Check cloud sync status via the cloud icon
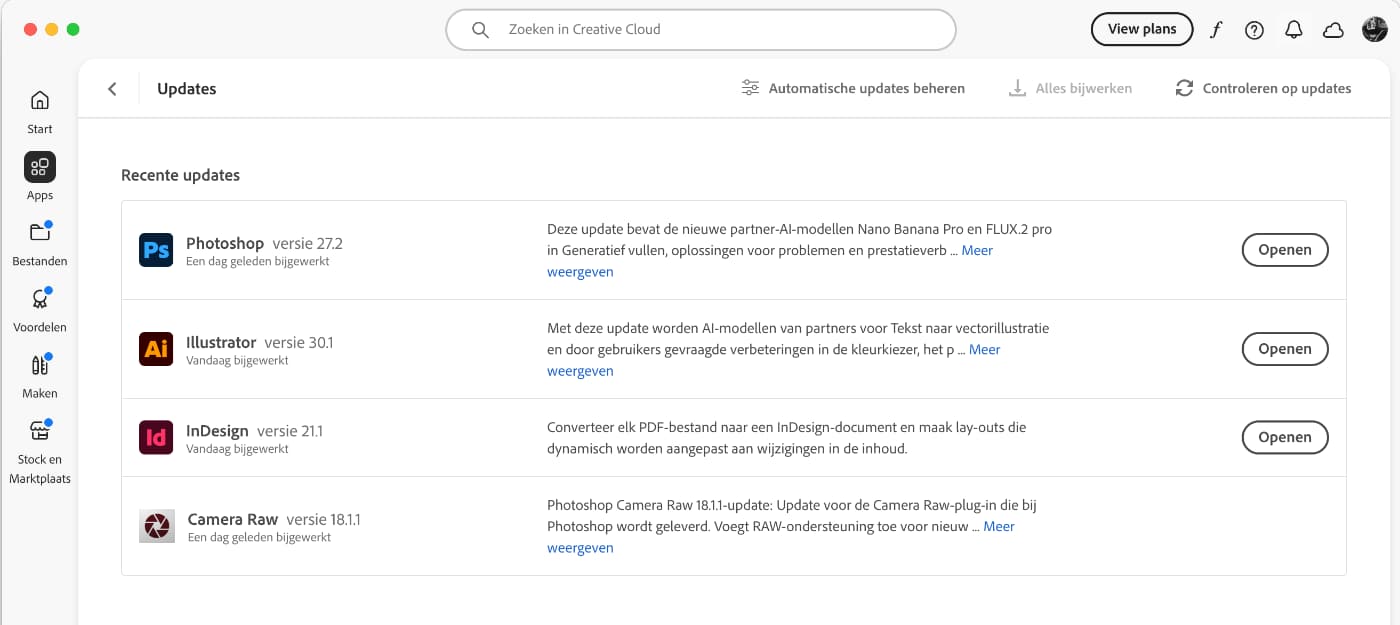The image size is (1400, 625). point(1333,29)
